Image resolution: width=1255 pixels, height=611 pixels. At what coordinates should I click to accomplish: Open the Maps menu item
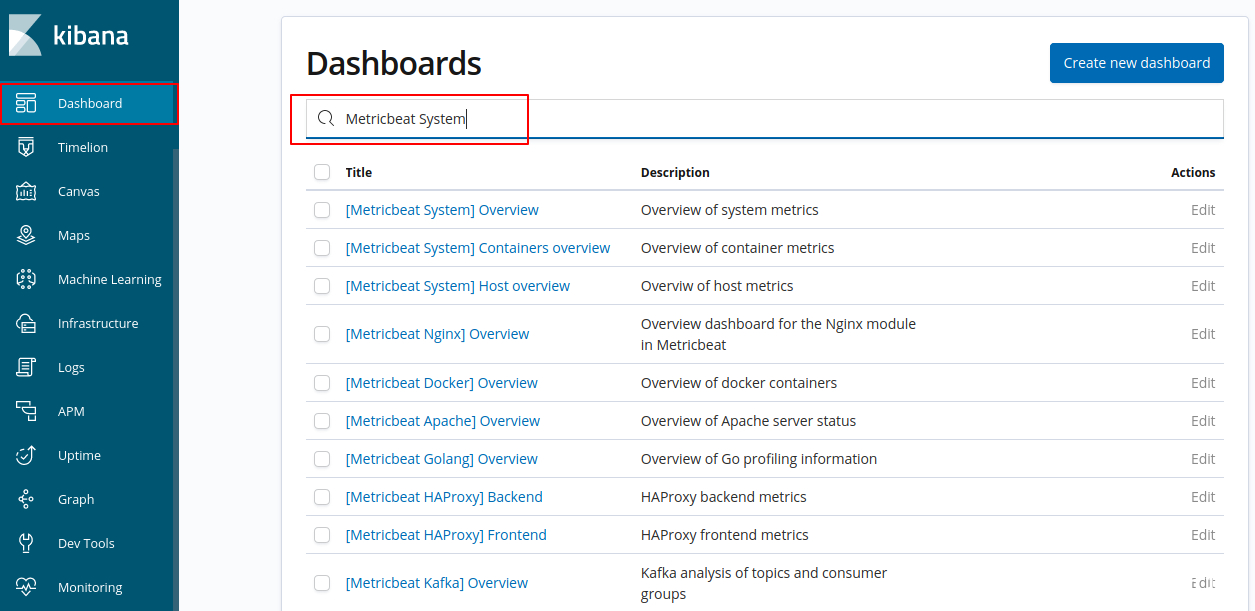click(x=74, y=235)
